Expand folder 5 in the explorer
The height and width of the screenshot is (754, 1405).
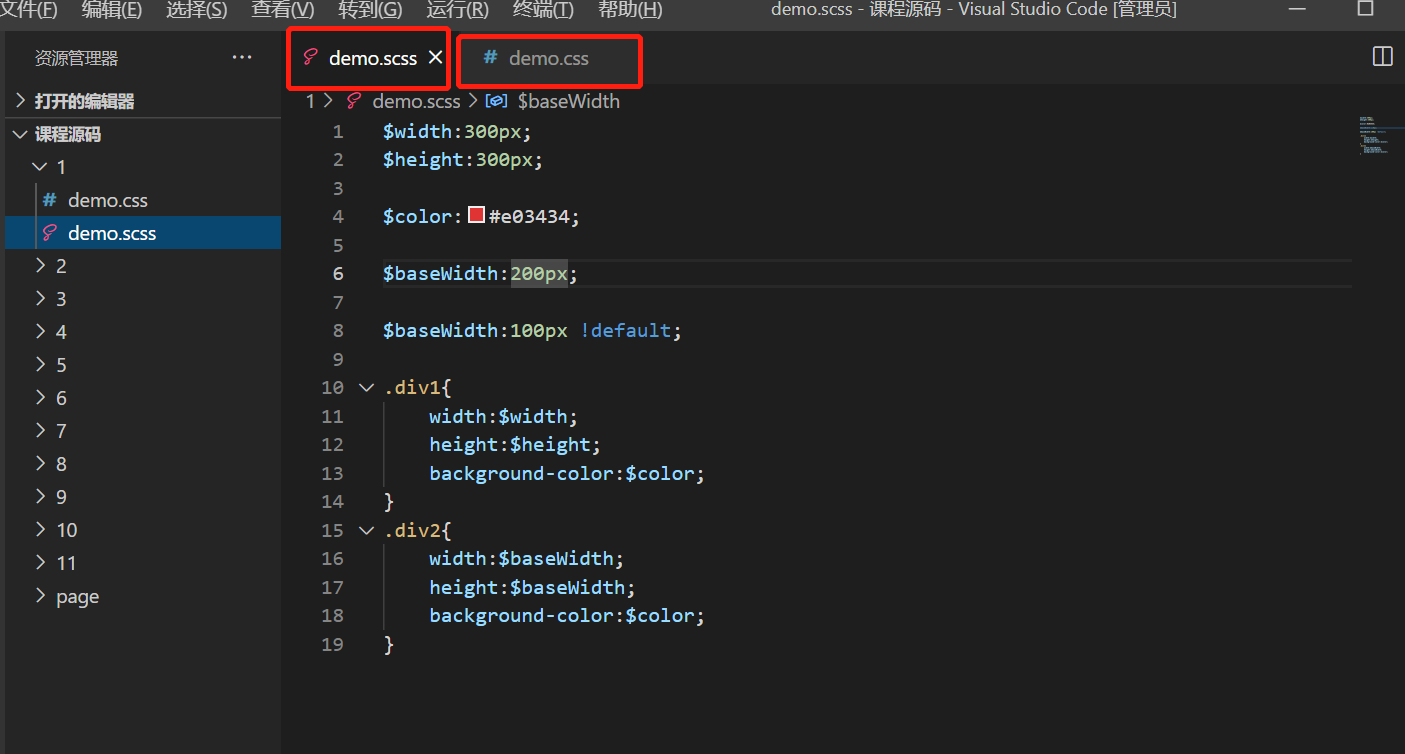(x=40, y=365)
